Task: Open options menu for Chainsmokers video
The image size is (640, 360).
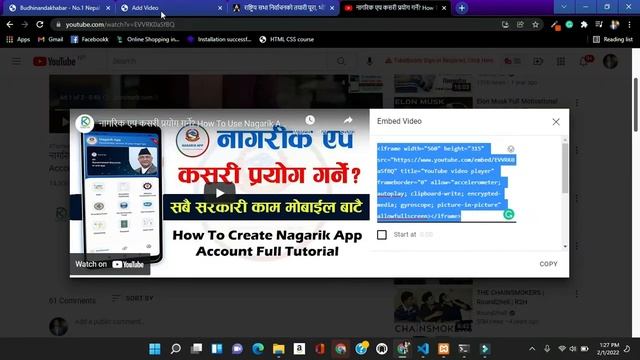Action: tap(577, 293)
